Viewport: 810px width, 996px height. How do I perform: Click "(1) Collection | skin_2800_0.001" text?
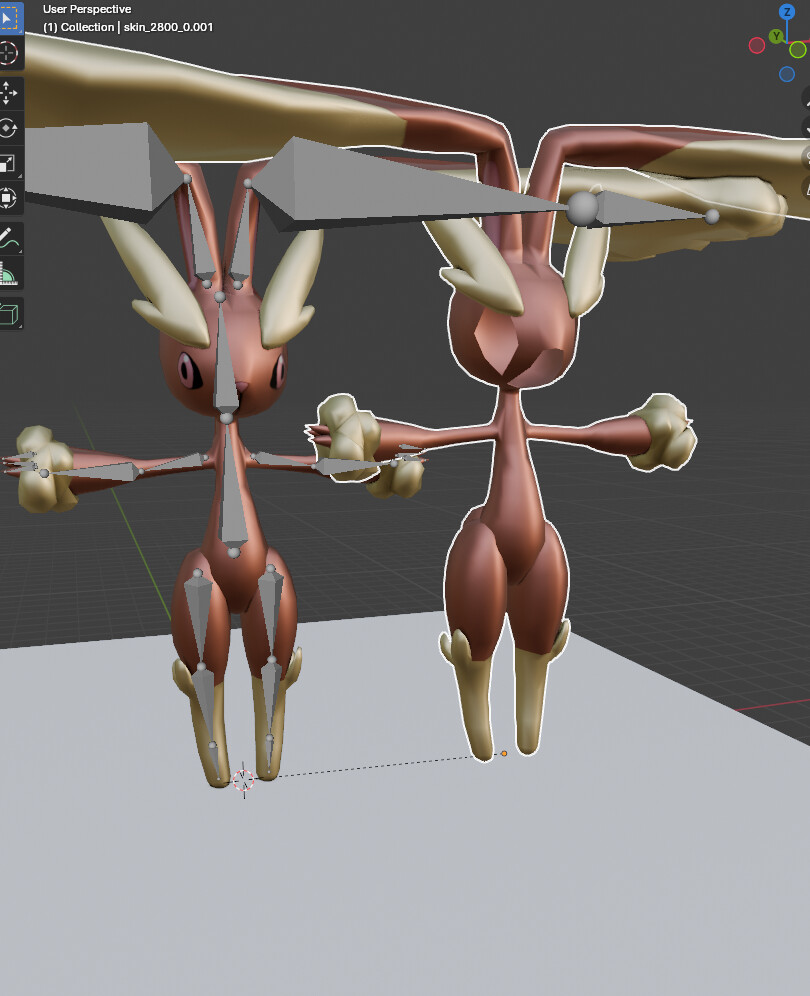pos(128,27)
